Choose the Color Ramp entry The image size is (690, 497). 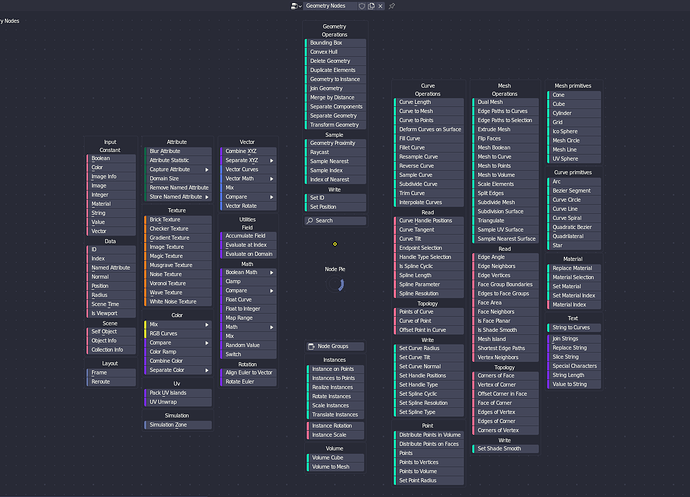pyautogui.click(x=178, y=352)
